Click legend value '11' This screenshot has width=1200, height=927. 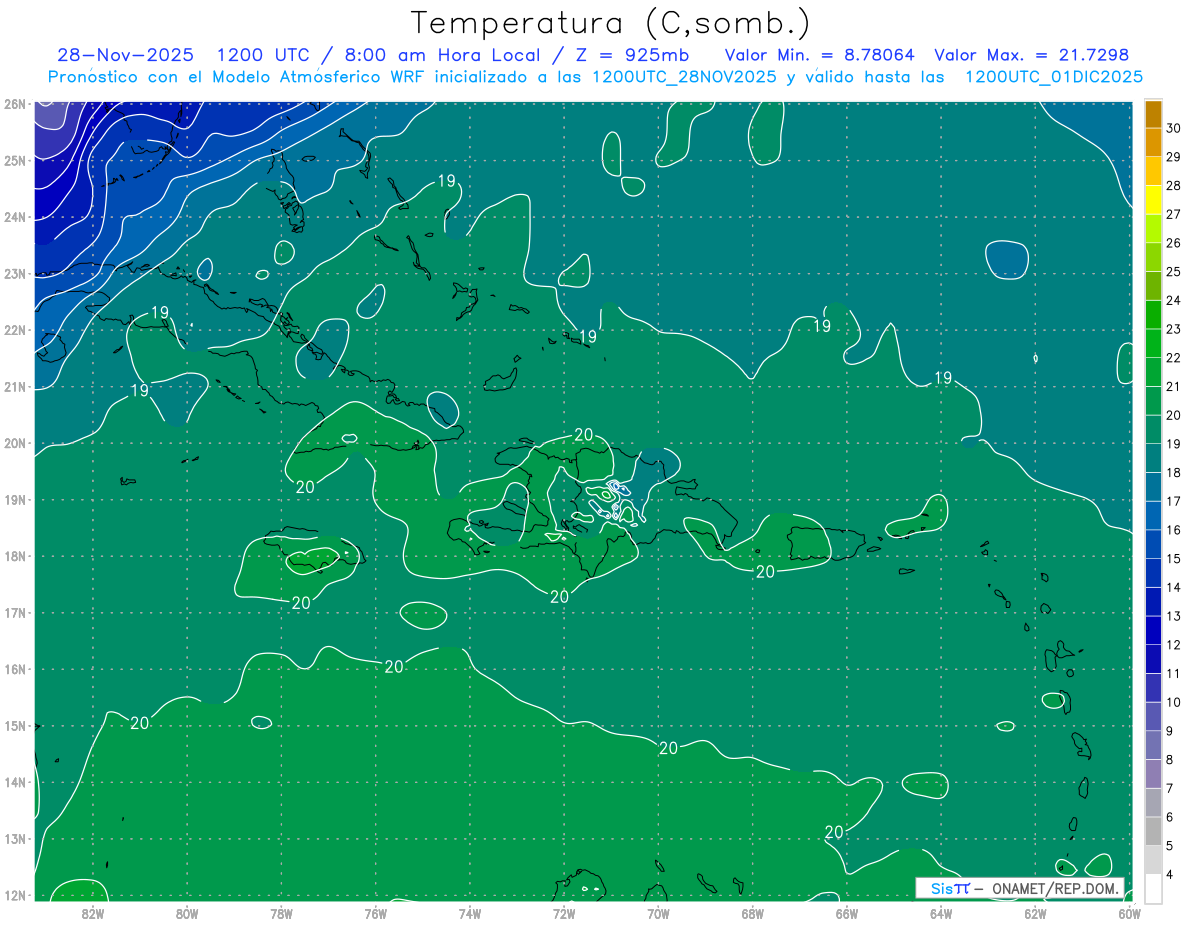click(1173, 673)
